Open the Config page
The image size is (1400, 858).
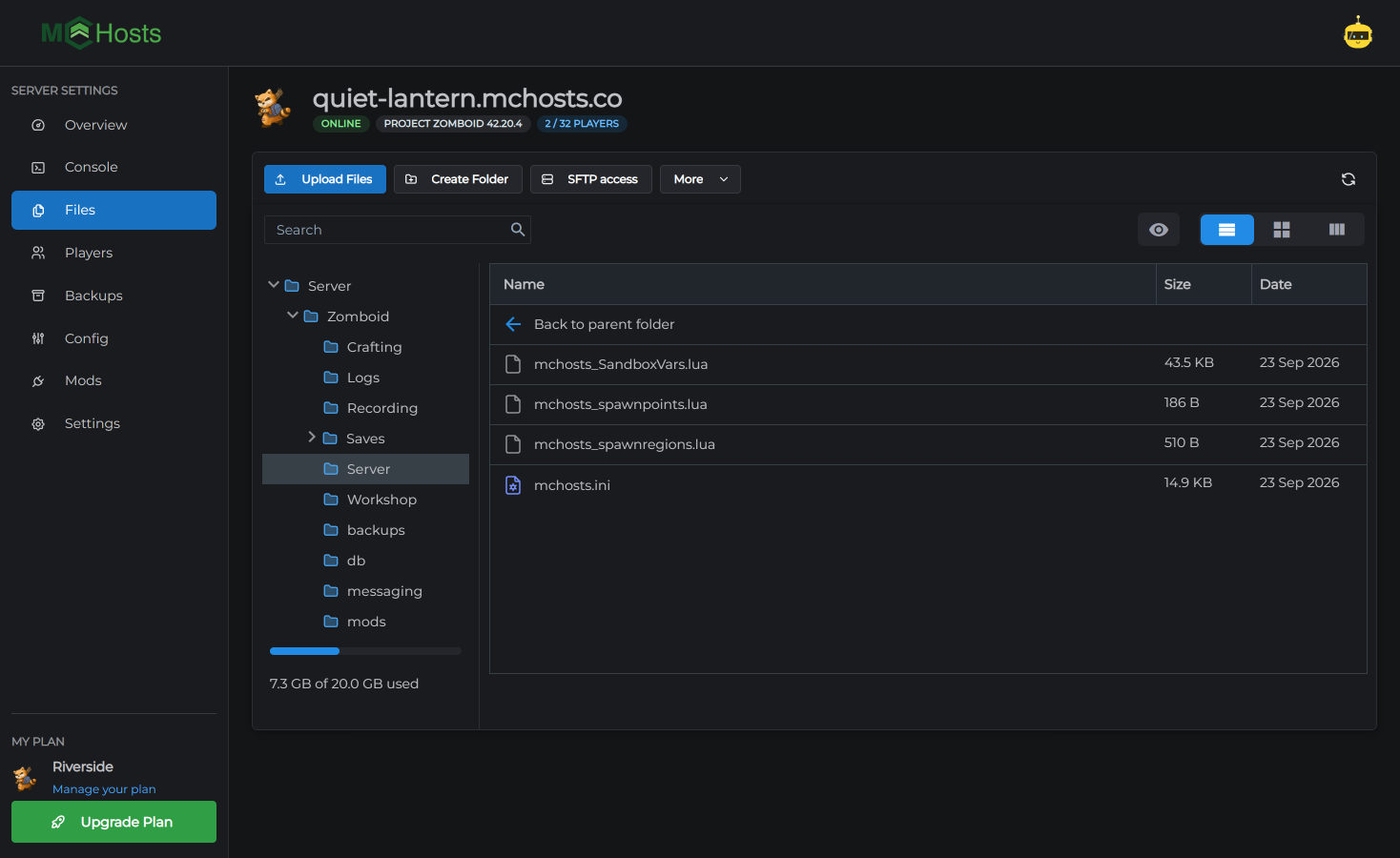[113, 338]
